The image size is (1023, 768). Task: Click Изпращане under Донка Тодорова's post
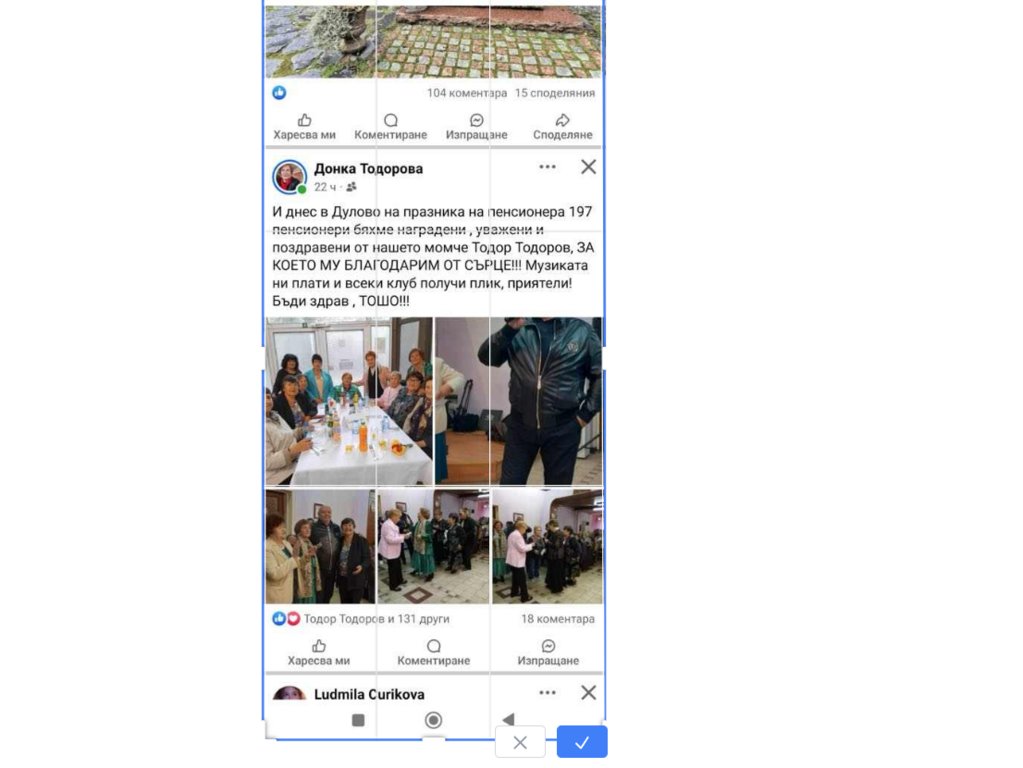[548, 653]
